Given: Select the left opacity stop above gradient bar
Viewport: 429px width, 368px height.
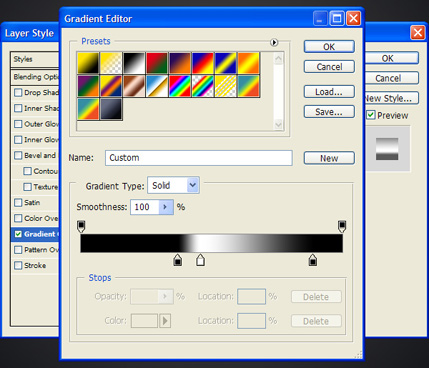Looking at the screenshot, I should pos(81,226).
